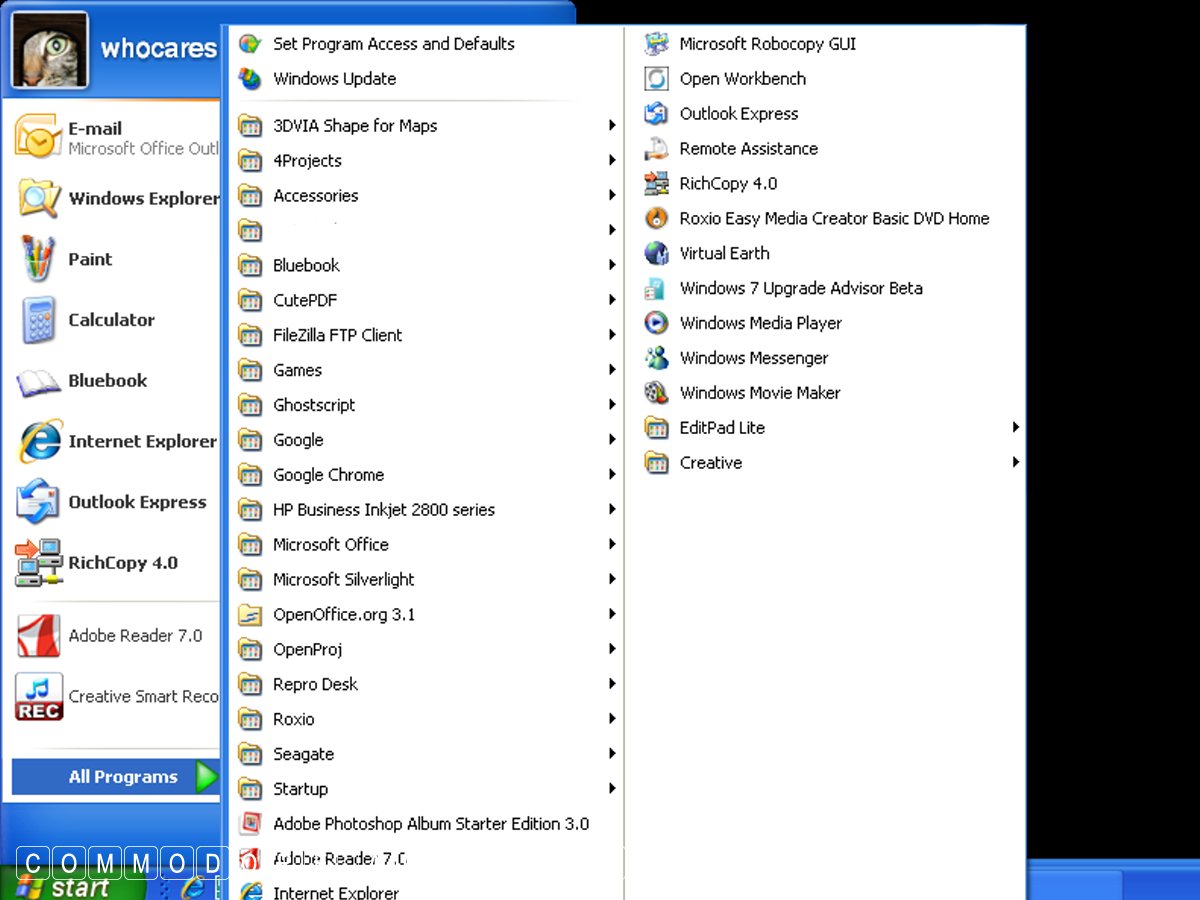Click the Windows Media Player icon
The image size is (1200, 900).
tap(656, 323)
